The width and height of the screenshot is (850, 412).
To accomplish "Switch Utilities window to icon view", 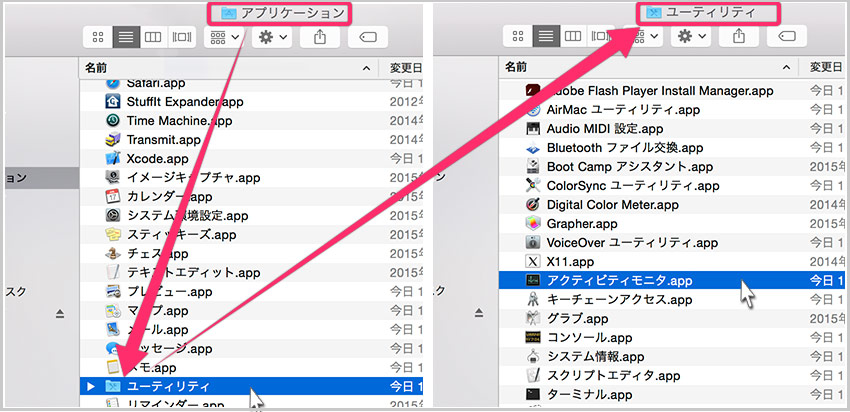I will click(x=518, y=36).
